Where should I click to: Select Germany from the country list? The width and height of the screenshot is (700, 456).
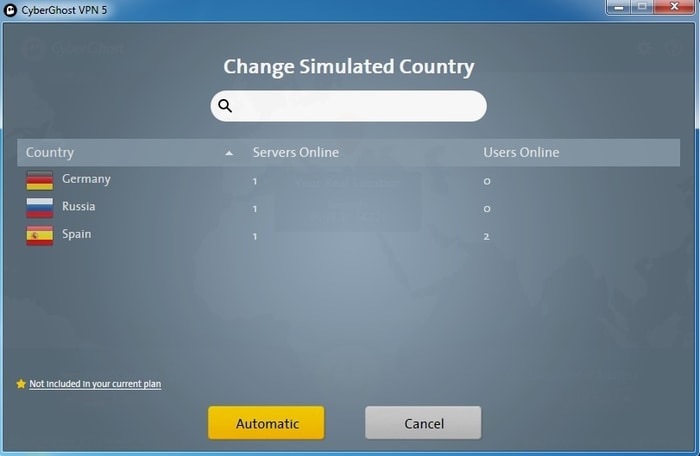click(348, 181)
